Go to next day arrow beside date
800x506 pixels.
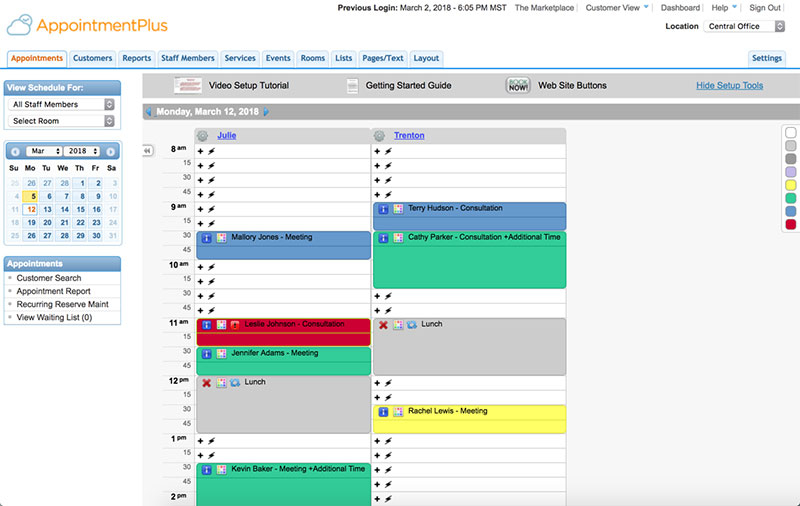point(266,112)
